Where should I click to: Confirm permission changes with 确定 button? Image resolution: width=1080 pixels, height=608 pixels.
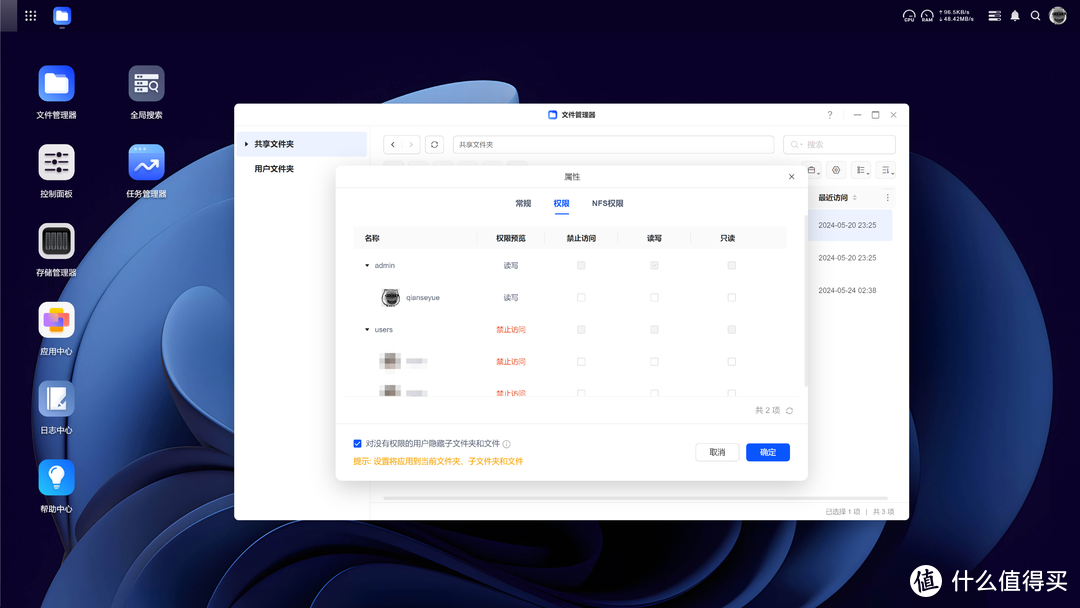click(767, 452)
